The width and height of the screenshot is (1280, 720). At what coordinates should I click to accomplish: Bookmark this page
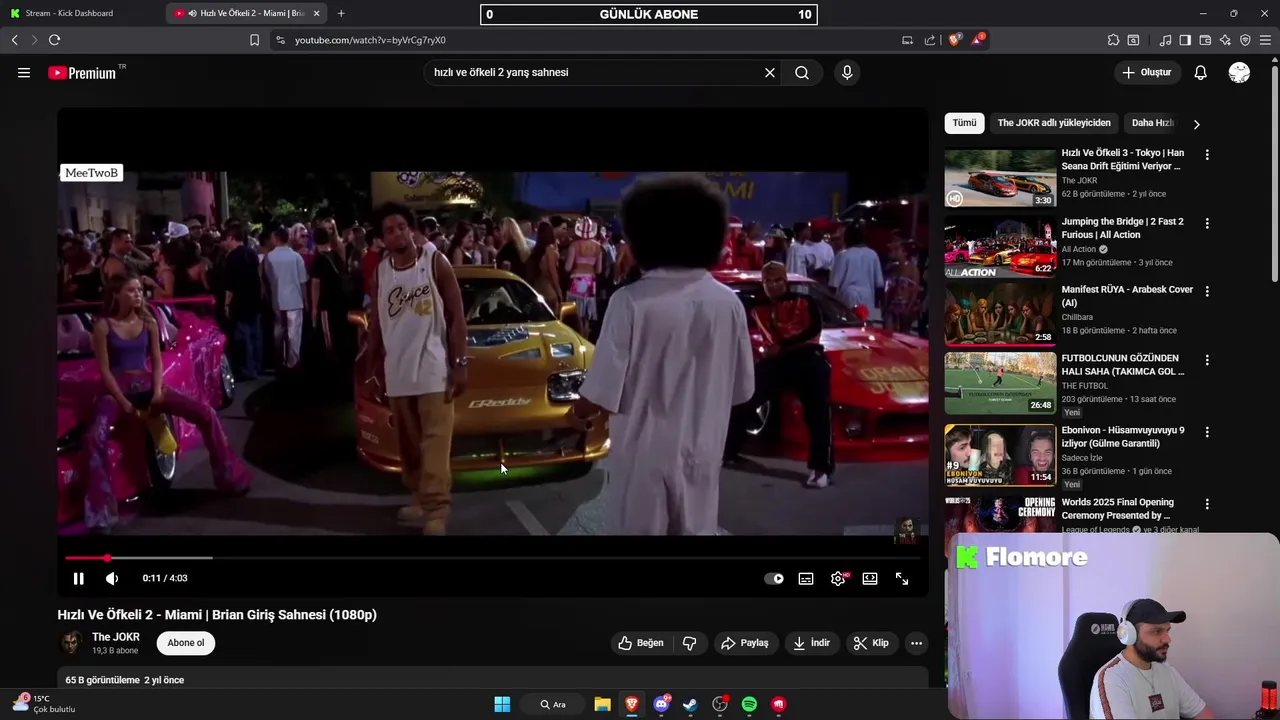click(x=254, y=40)
